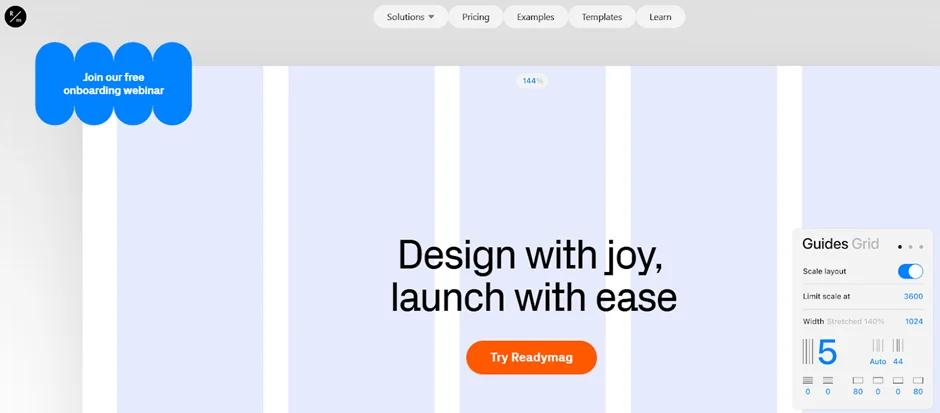Click the Design with joy headline
The image size is (940, 413).
coord(533,276)
